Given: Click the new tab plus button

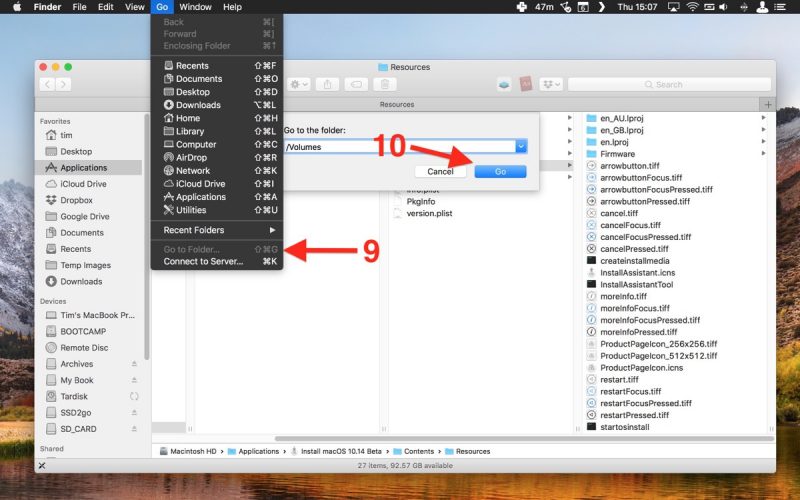Looking at the screenshot, I should (x=767, y=105).
